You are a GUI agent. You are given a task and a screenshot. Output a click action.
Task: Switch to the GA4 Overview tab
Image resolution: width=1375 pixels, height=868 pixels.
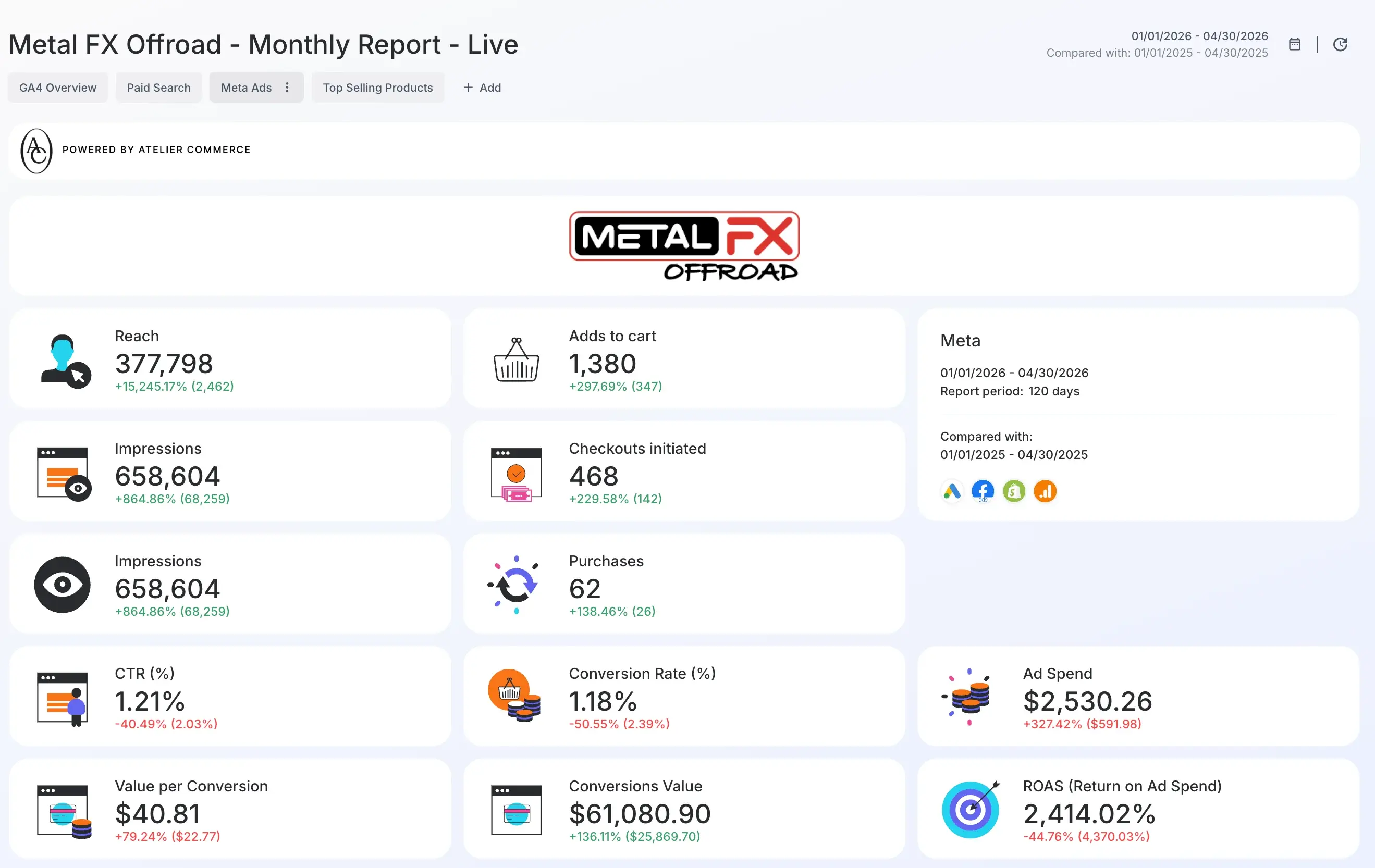coord(58,88)
